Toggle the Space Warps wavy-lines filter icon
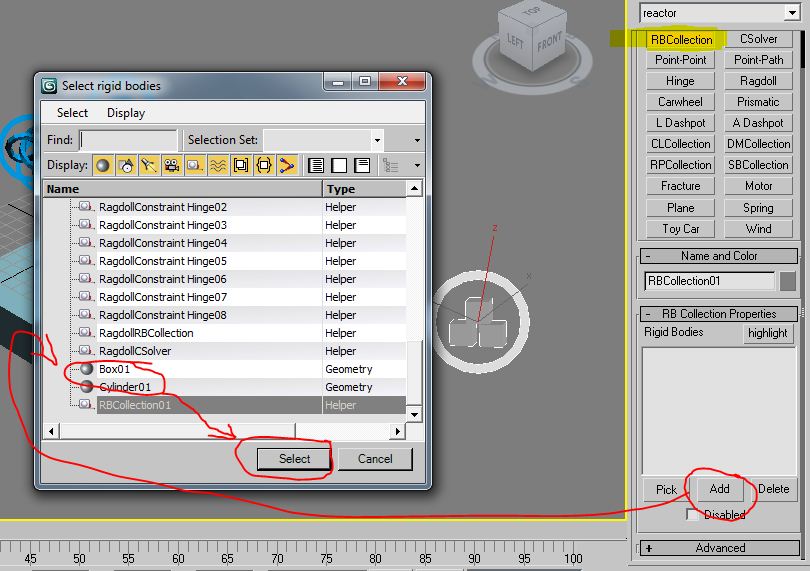This screenshot has width=810, height=571. point(217,165)
